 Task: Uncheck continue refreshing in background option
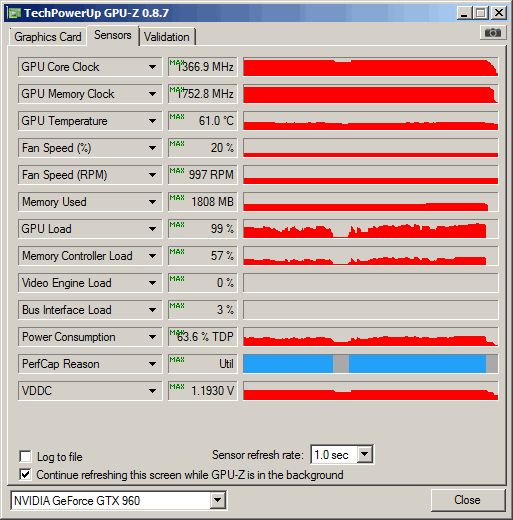[25, 475]
